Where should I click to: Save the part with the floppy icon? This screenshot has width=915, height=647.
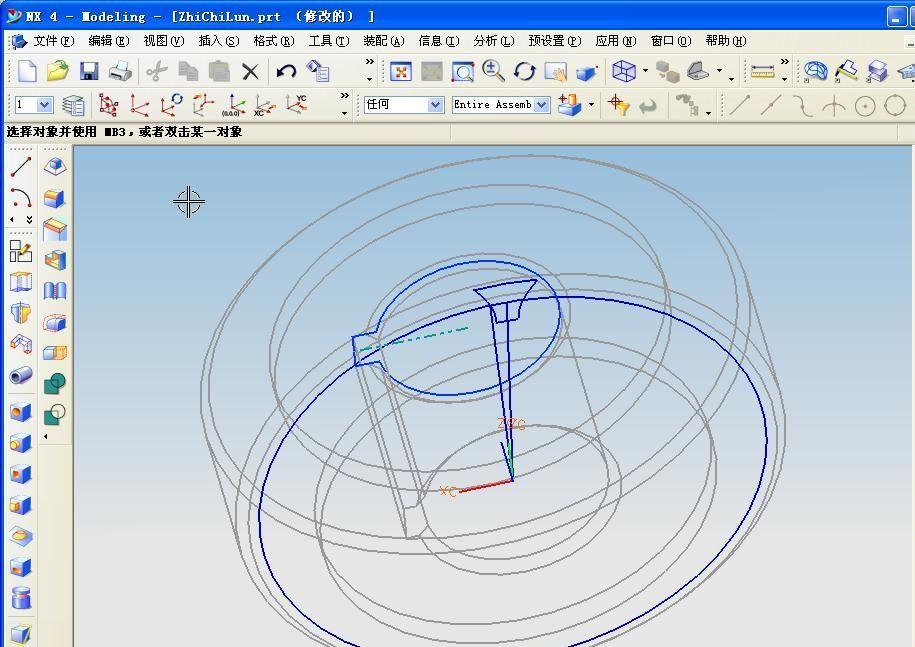click(x=89, y=71)
